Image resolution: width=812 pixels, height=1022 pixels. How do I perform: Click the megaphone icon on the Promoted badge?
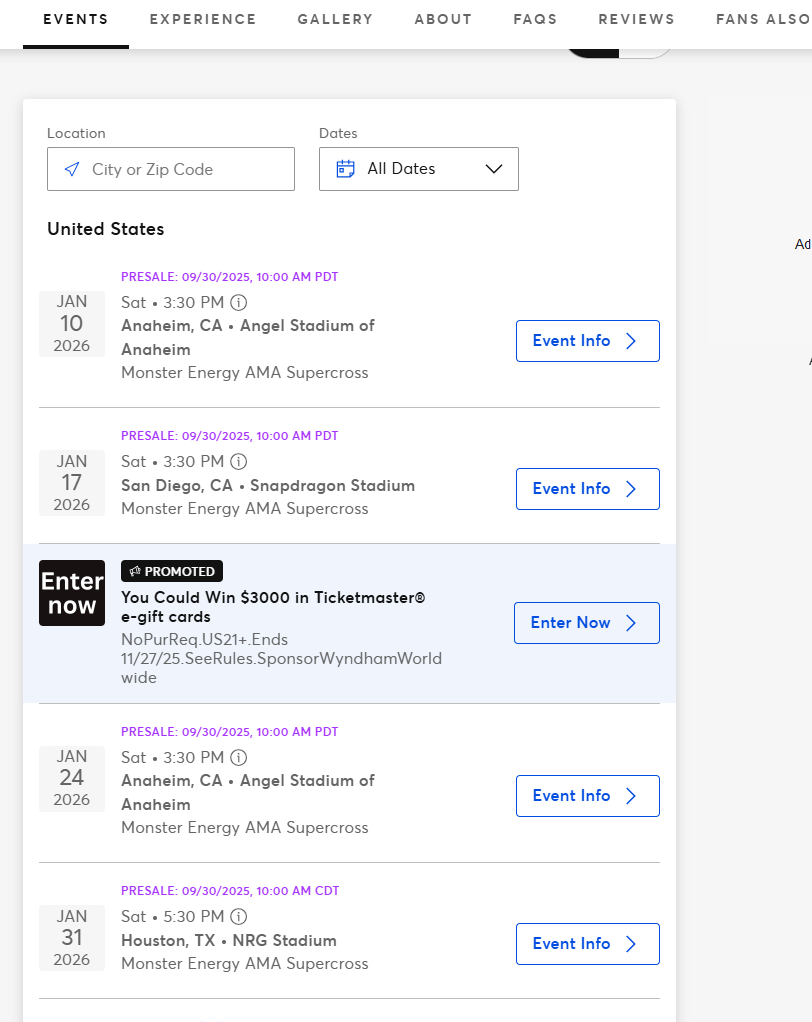click(x=135, y=572)
